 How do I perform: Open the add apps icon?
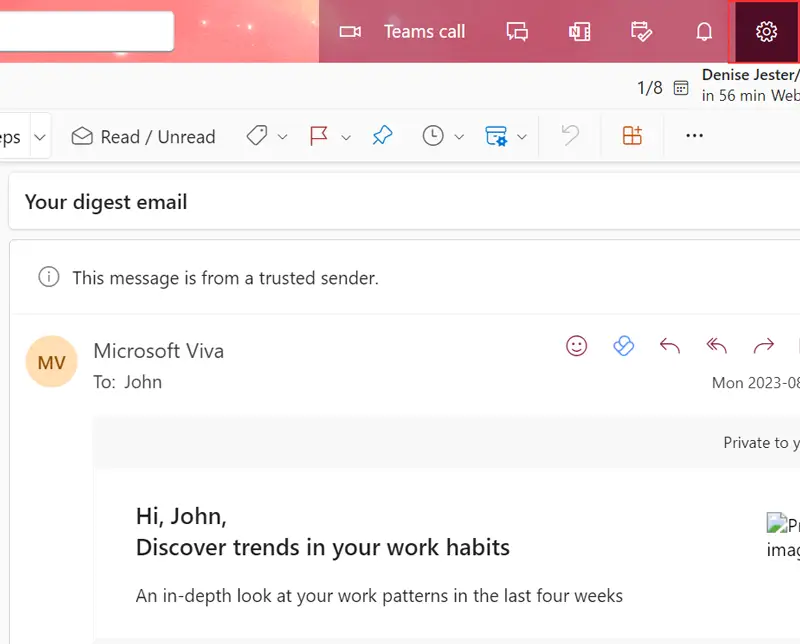[x=632, y=136]
